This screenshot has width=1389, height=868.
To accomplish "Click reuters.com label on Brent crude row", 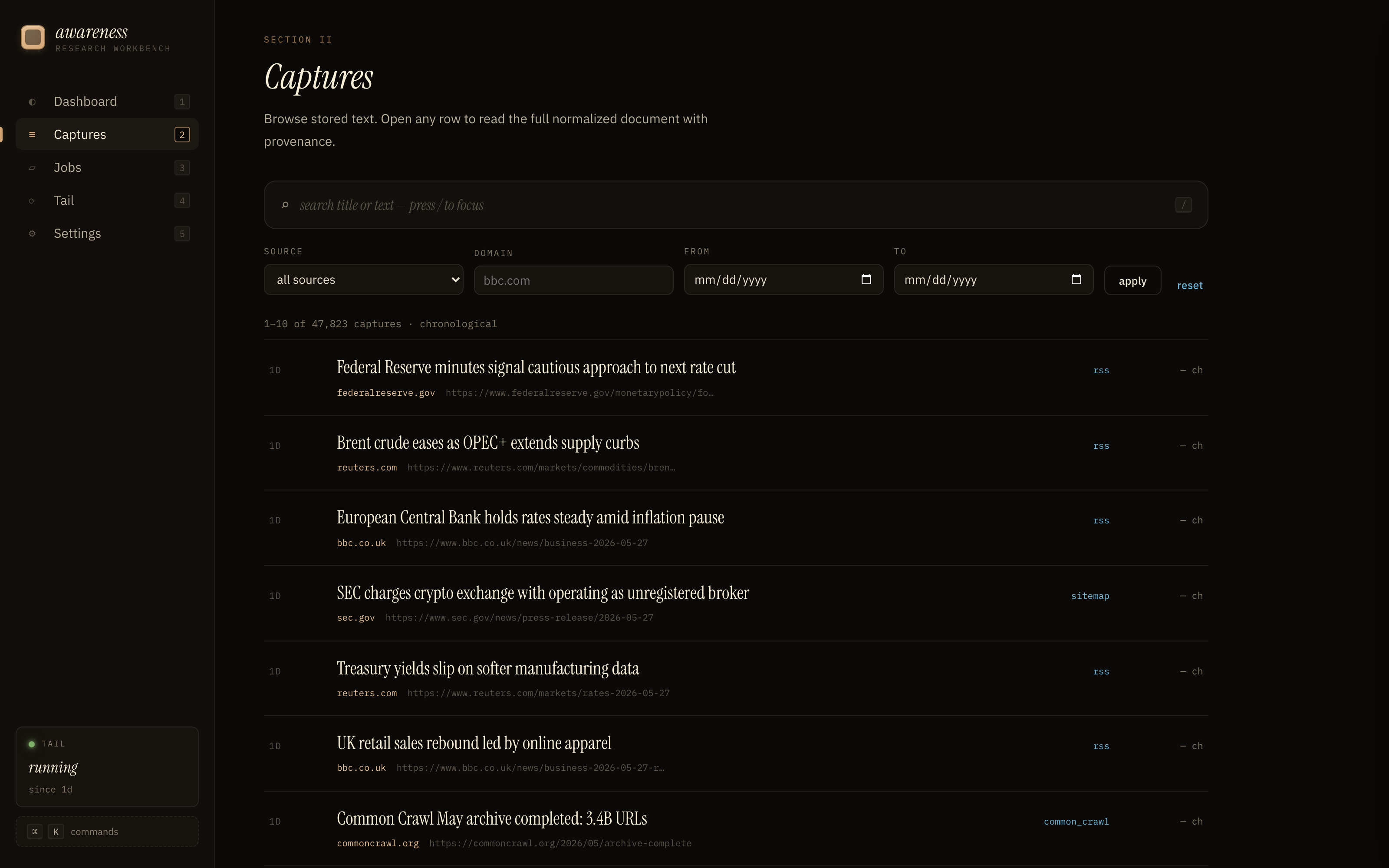I will pos(367,468).
